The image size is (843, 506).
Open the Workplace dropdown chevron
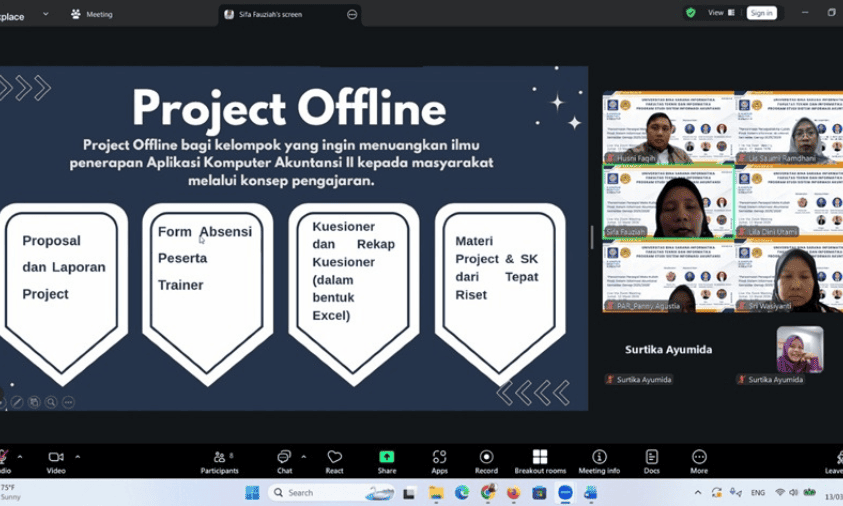[x=46, y=15]
